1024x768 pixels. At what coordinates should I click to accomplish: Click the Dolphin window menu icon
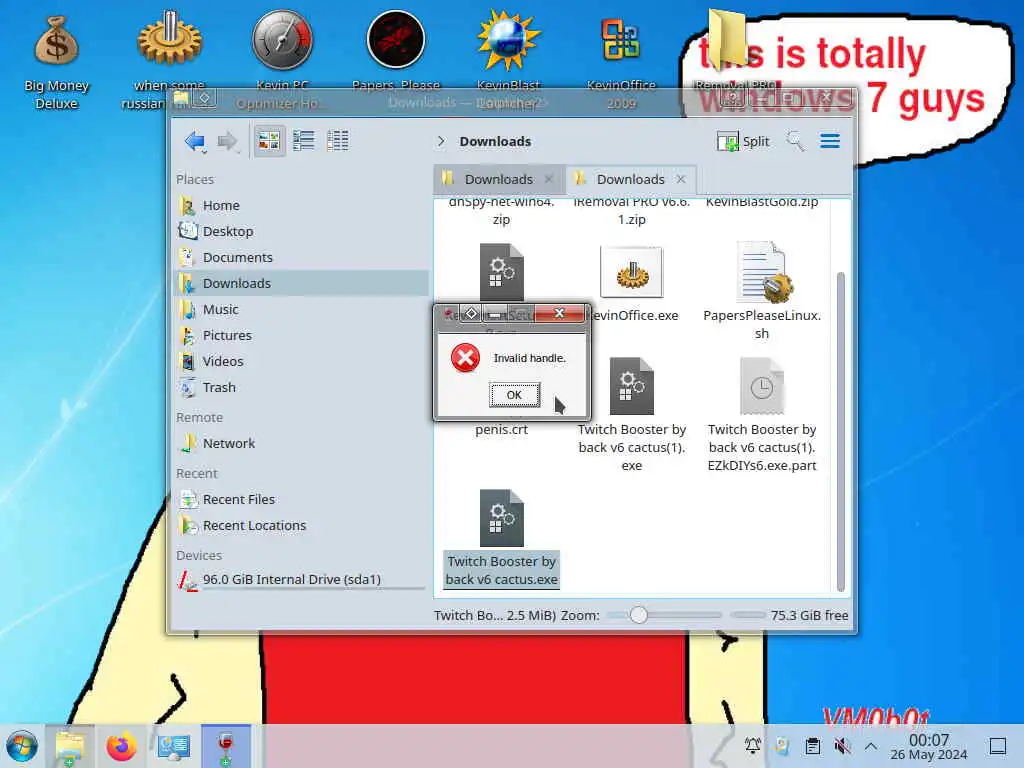click(181, 99)
